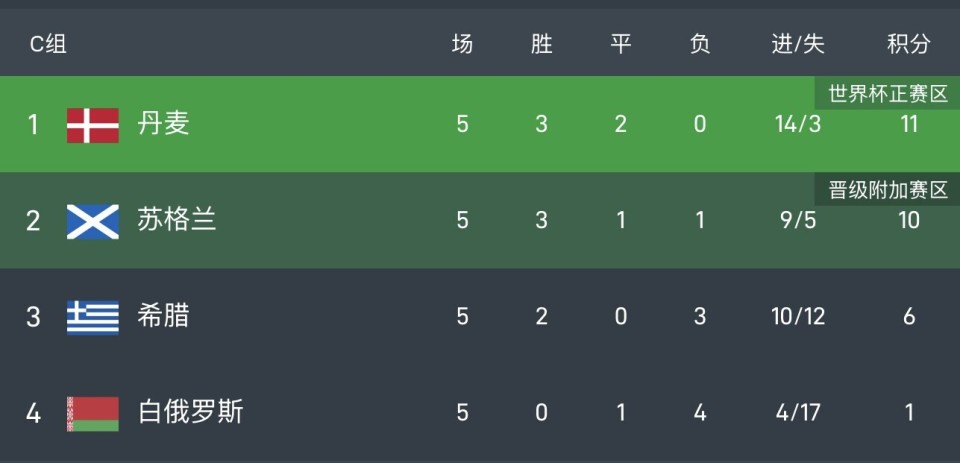Screen dimensions: 960x463
Task: Click Belarus rank number 4
Action: click(33, 413)
